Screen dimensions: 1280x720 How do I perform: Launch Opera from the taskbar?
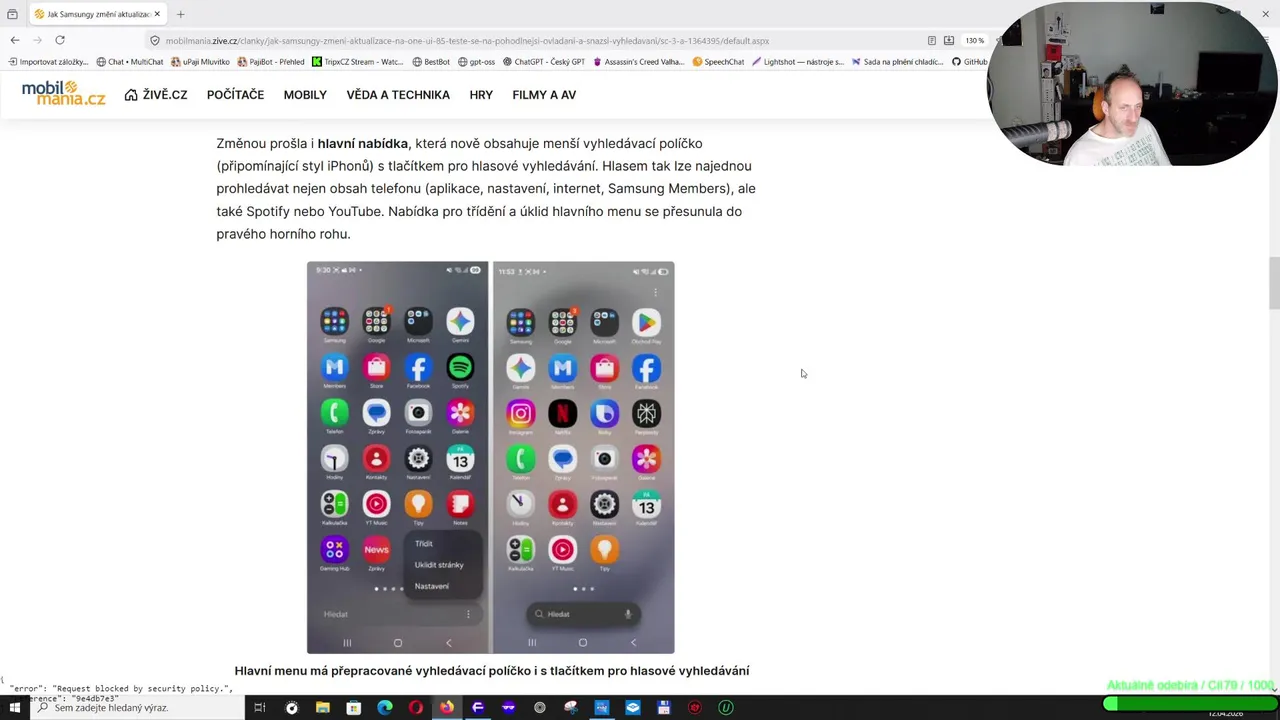click(x=416, y=707)
